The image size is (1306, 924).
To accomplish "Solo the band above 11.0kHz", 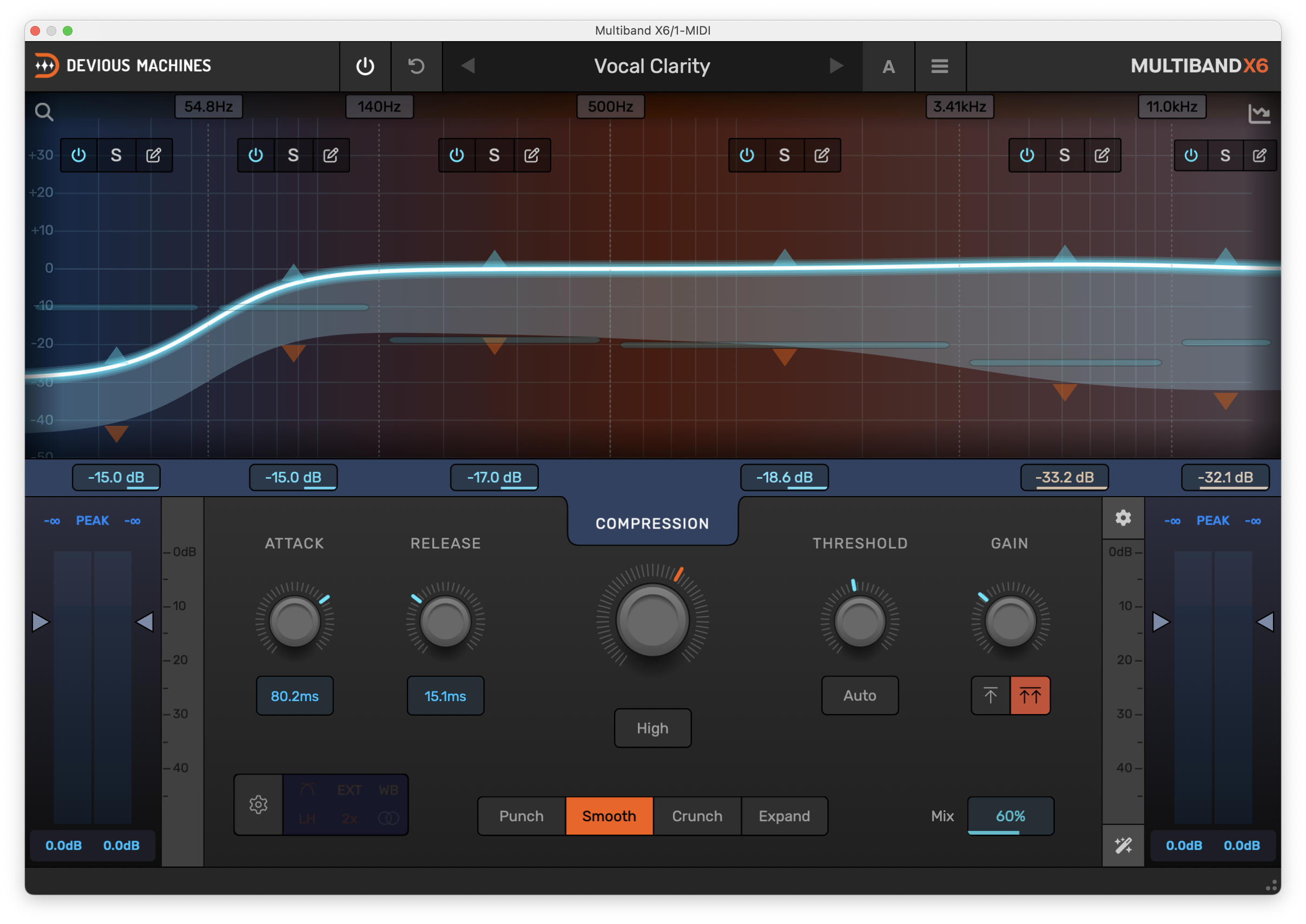I will (1225, 155).
